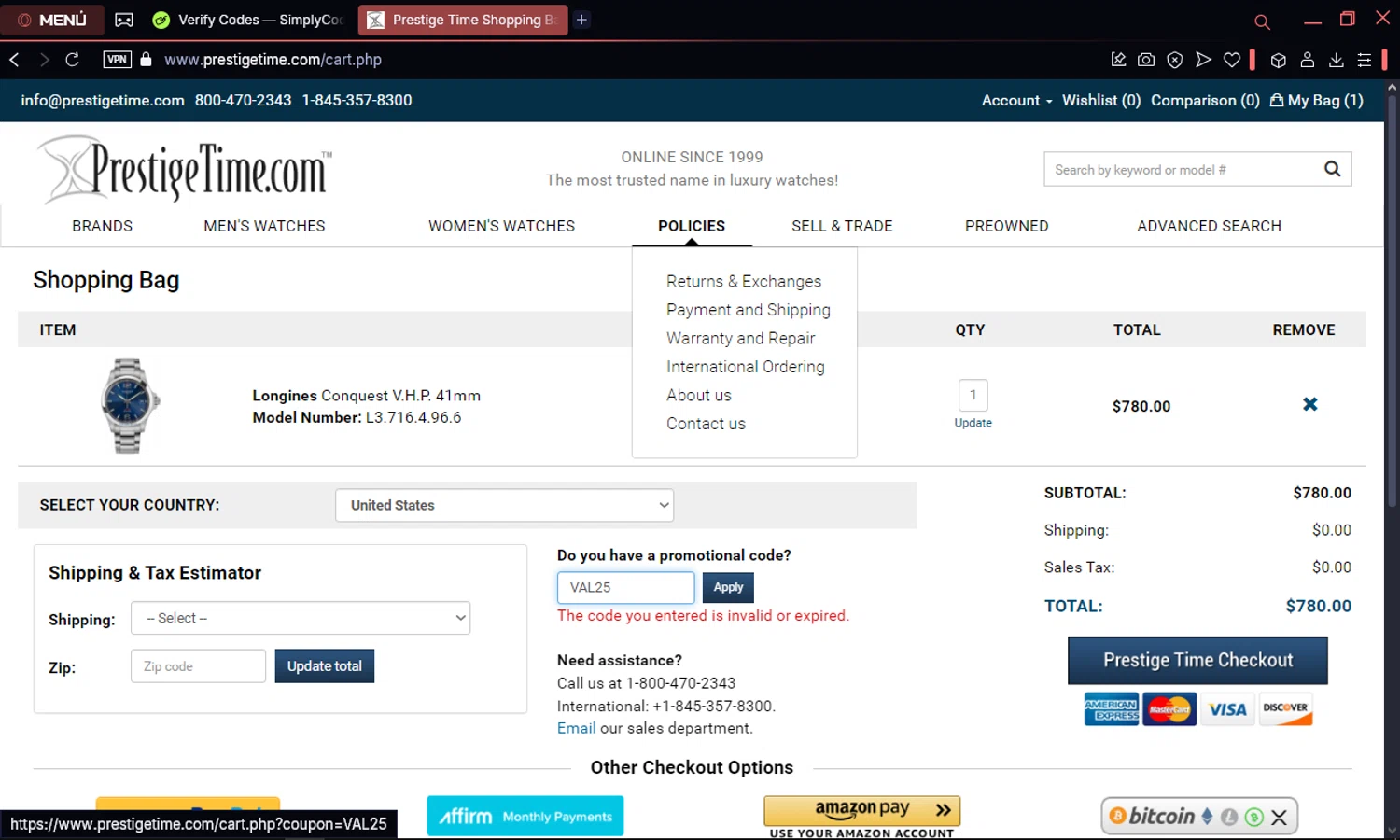This screenshot has width=1400, height=840.
Task: Select Payment and Shipping menu entry
Action: click(748, 310)
